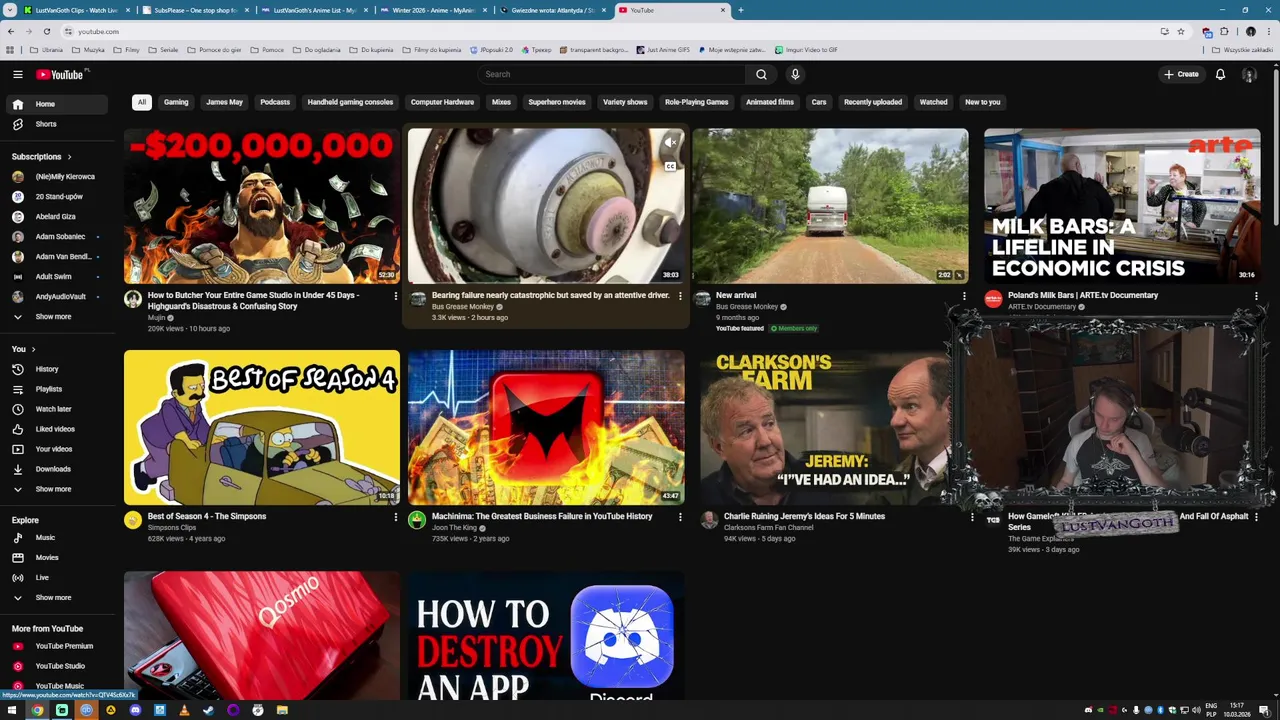
Task: Open more actions for Machinima video
Action: [x=680, y=517]
